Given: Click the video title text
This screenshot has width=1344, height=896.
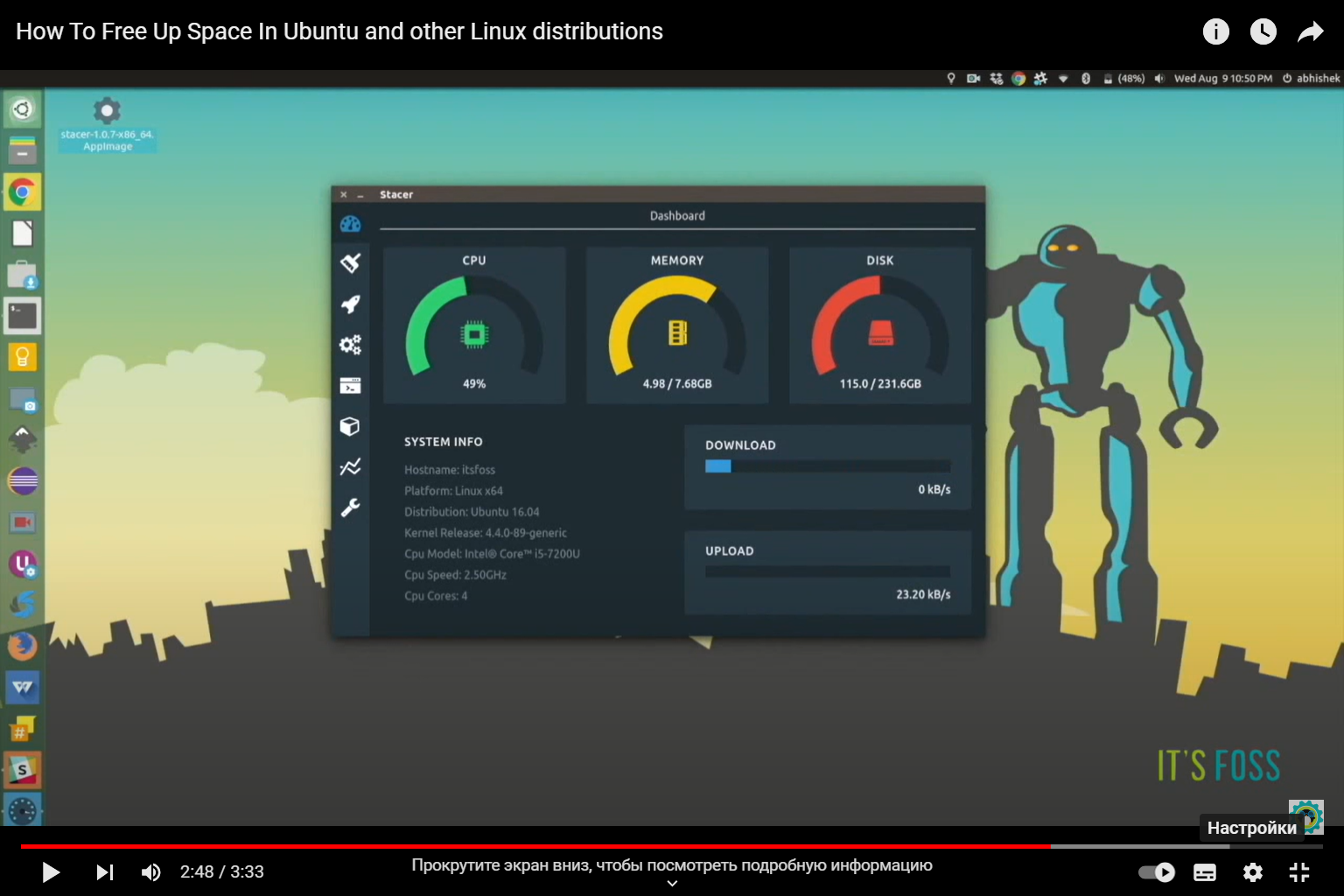Looking at the screenshot, I should (x=339, y=31).
